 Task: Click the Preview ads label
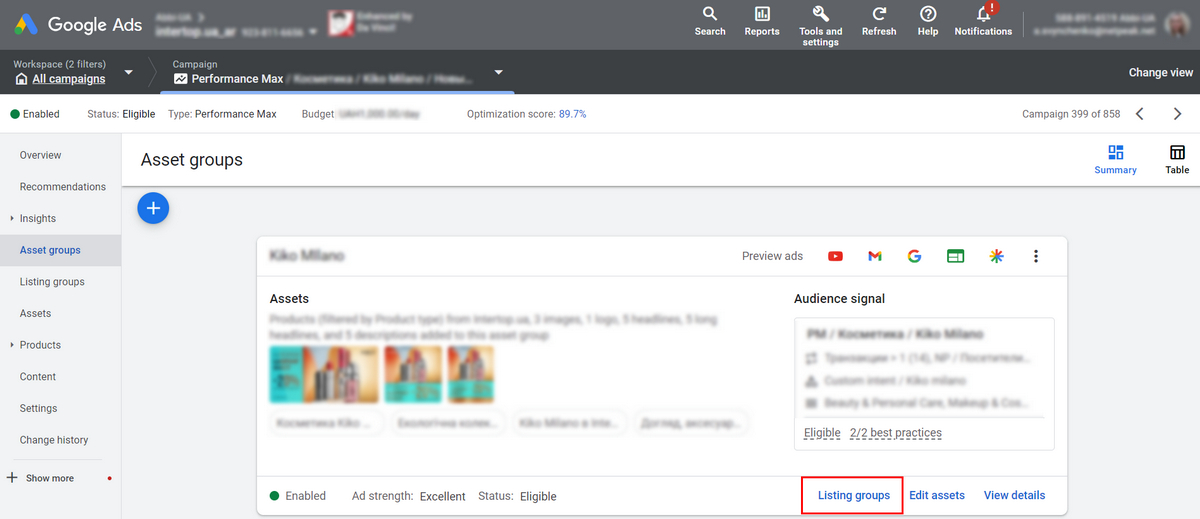pyautogui.click(x=772, y=256)
